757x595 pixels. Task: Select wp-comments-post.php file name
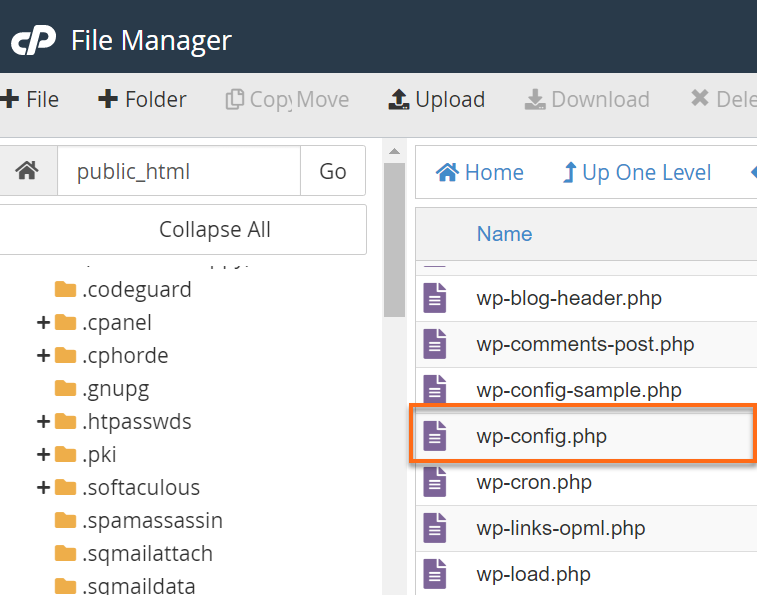point(585,344)
